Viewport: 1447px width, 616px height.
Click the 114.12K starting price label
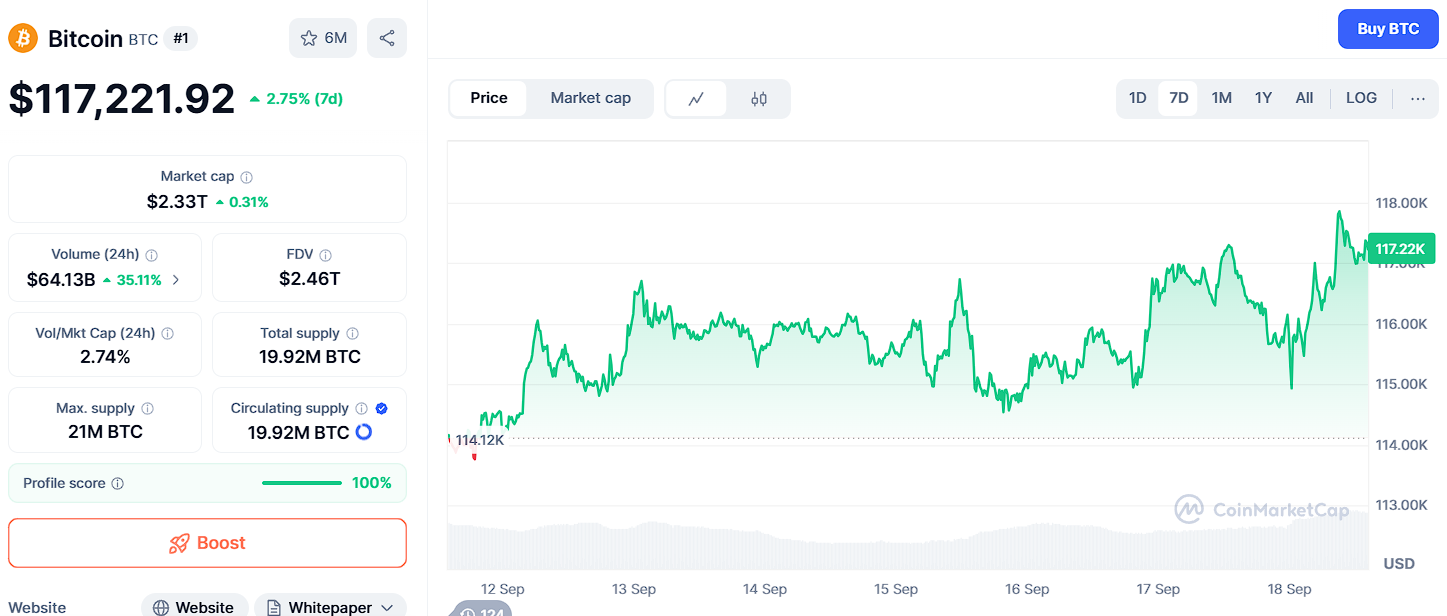pos(480,440)
